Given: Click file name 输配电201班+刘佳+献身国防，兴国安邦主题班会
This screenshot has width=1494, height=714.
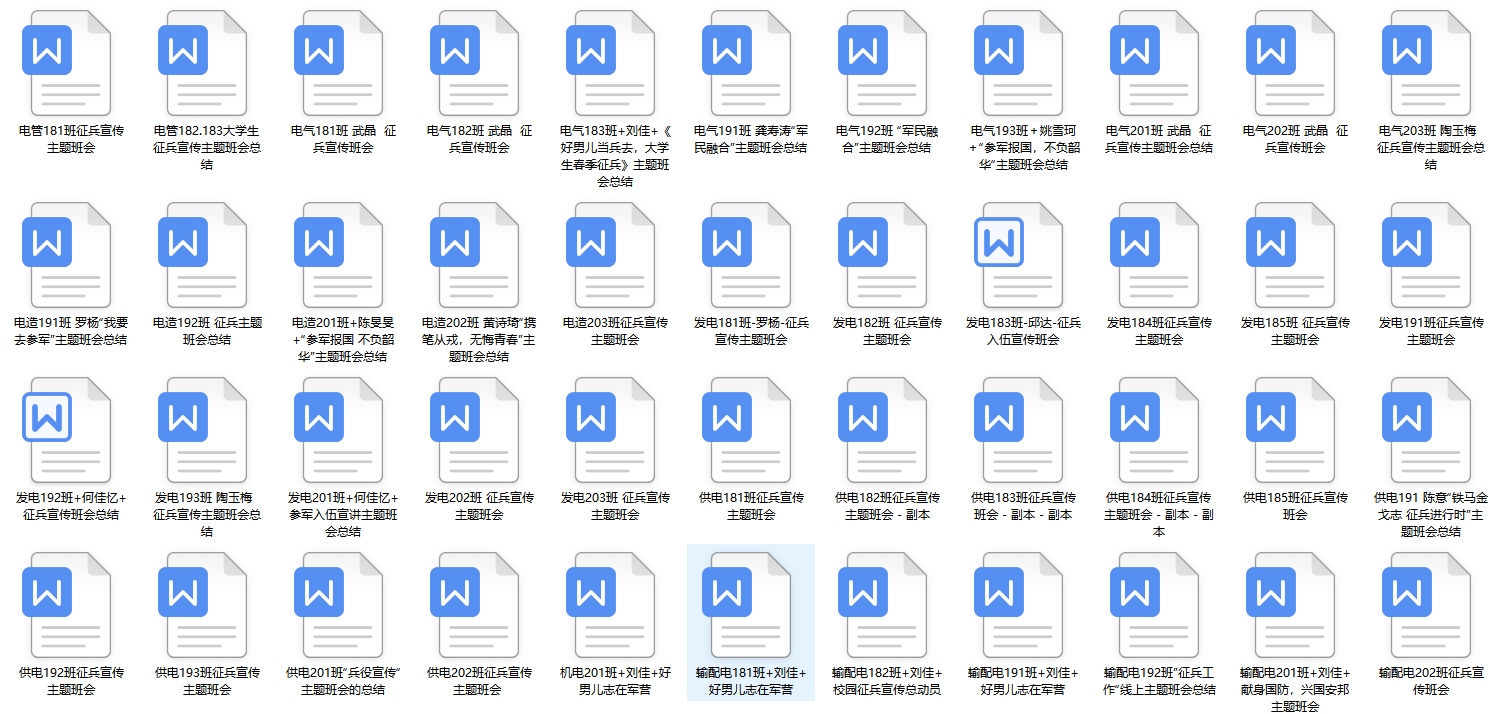Looking at the screenshot, I should (x=1295, y=689).
